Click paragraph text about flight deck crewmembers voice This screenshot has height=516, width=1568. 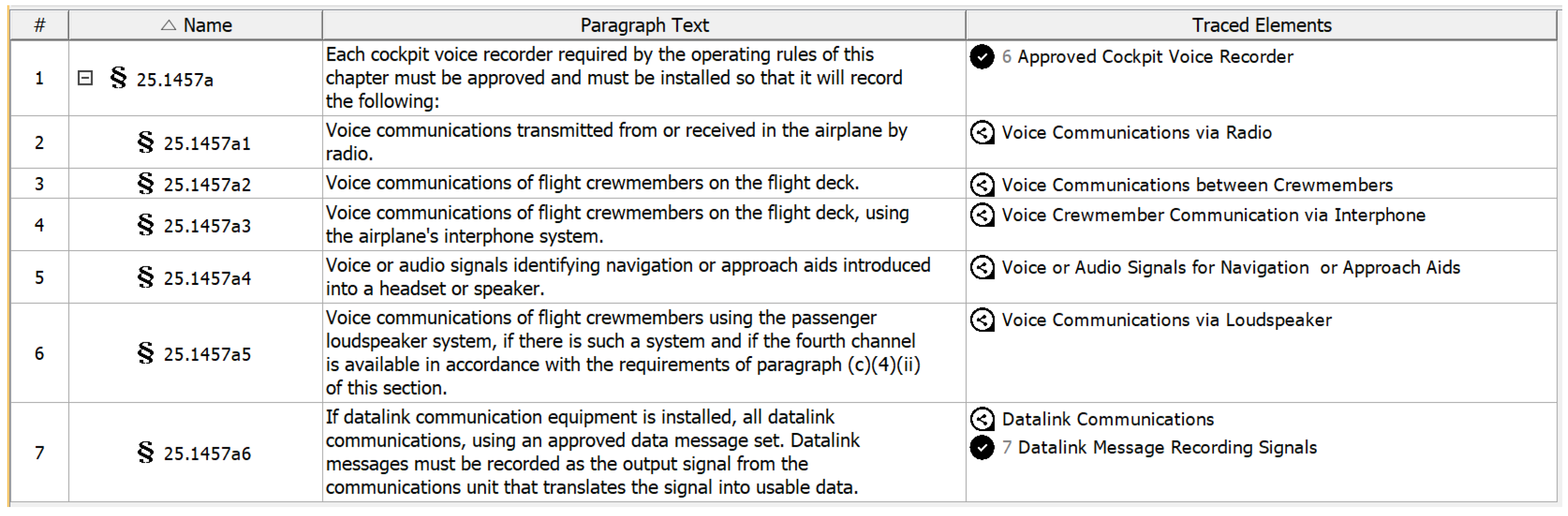tap(592, 183)
